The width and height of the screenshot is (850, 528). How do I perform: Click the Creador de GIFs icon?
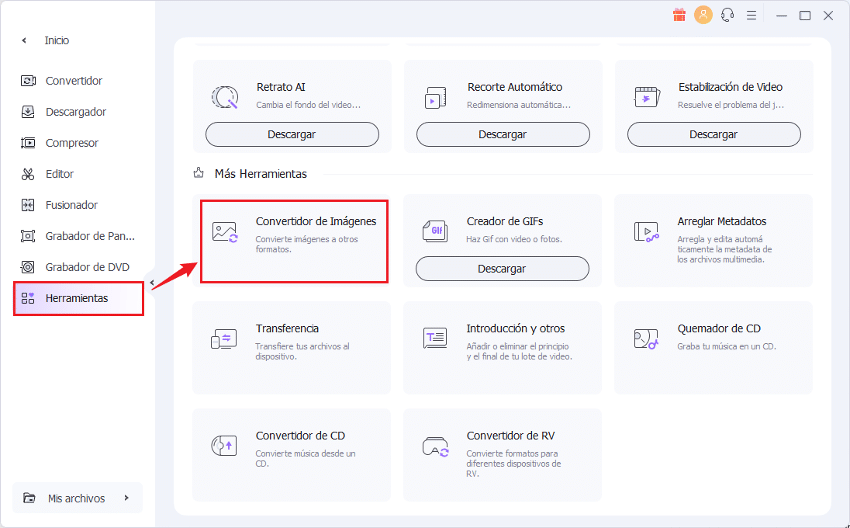click(x=435, y=232)
